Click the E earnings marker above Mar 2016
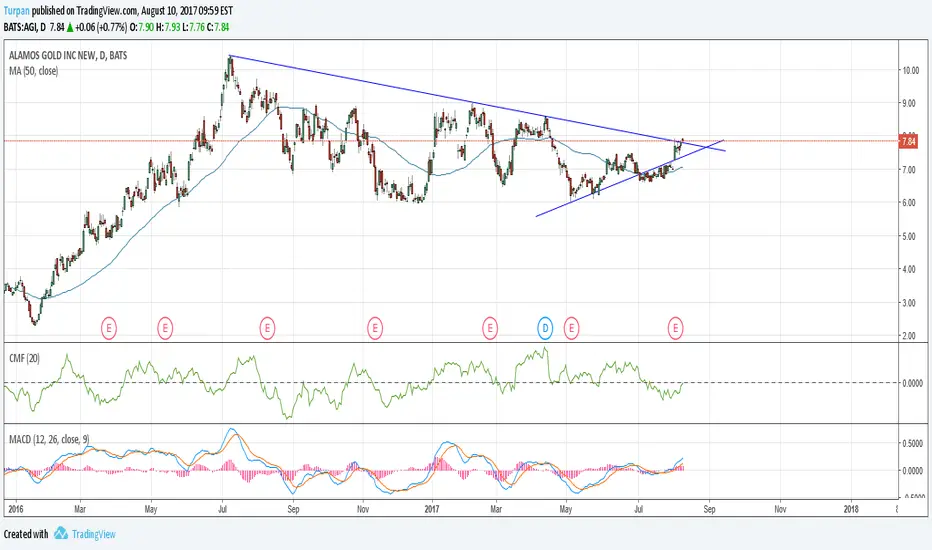This screenshot has width=932, height=550. (x=108, y=328)
